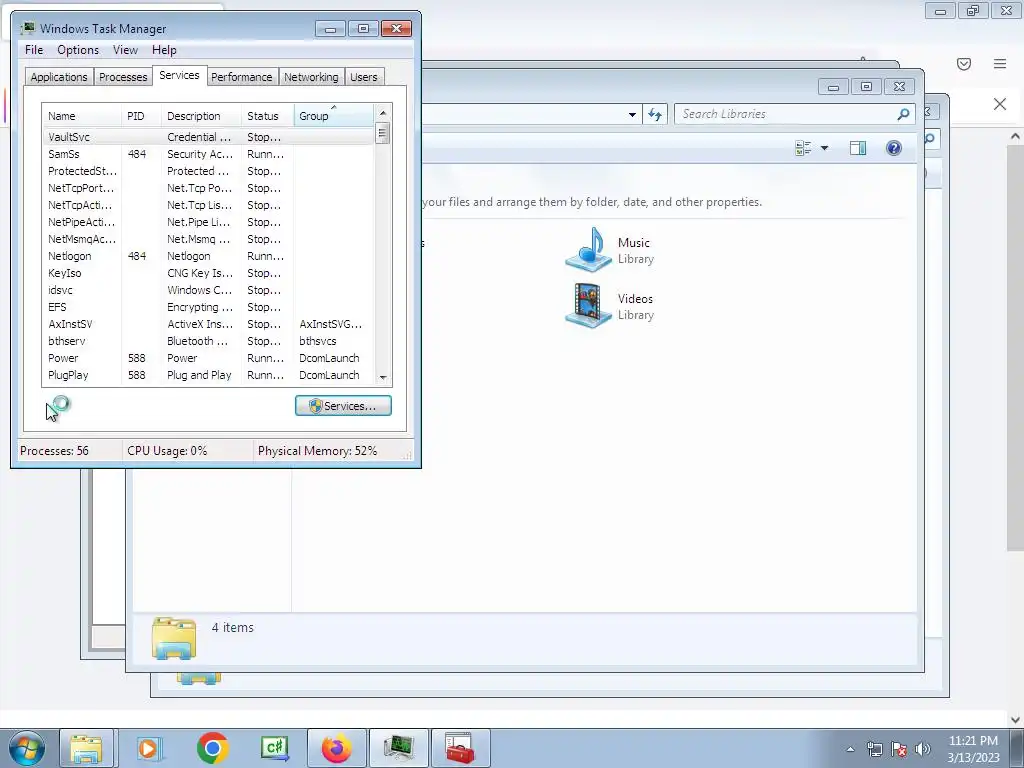This screenshot has height=768, width=1024.
Task: Open the C# application on taskbar
Action: 275,748
